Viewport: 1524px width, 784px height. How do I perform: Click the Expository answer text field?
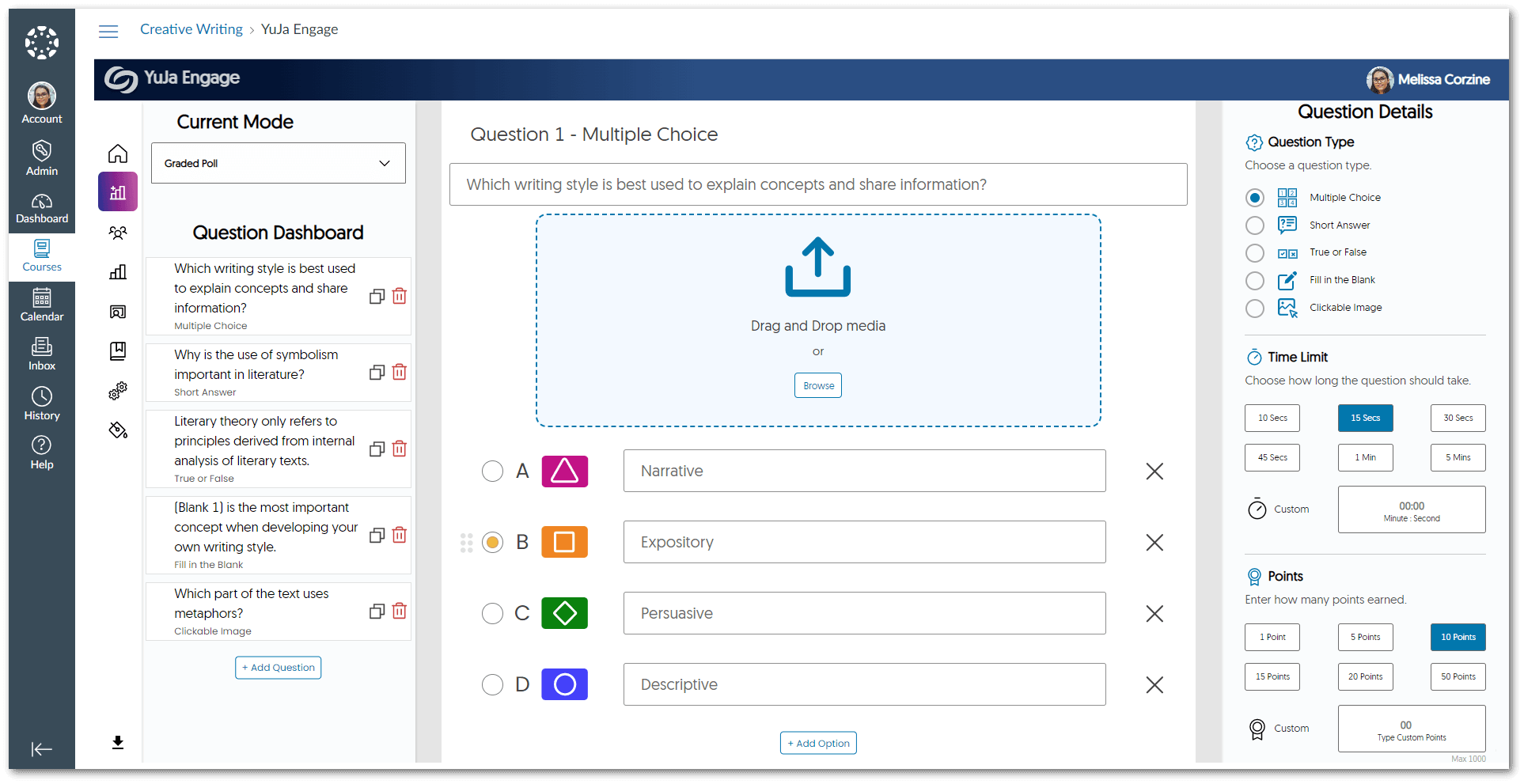coord(864,542)
